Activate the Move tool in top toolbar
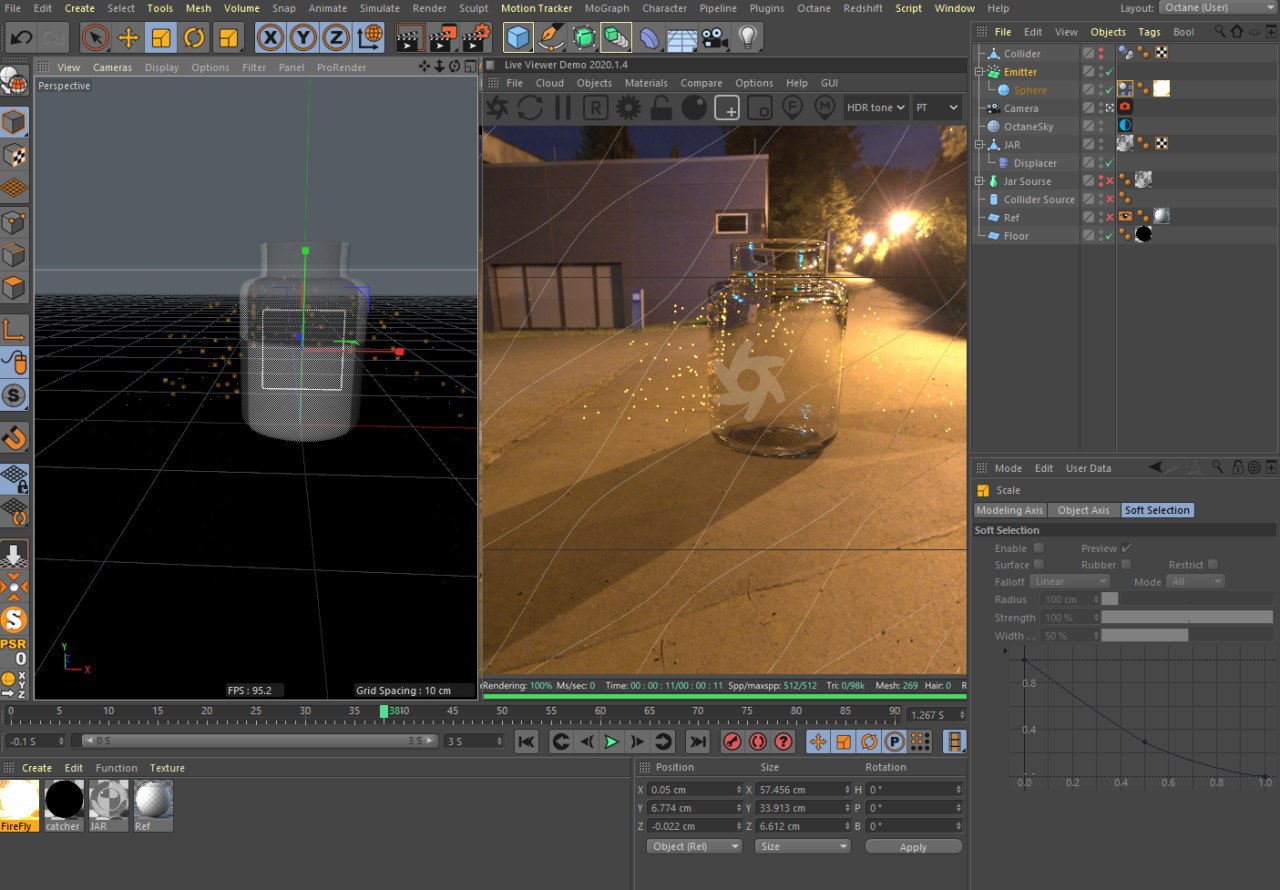The image size is (1280, 890). pyautogui.click(x=128, y=39)
